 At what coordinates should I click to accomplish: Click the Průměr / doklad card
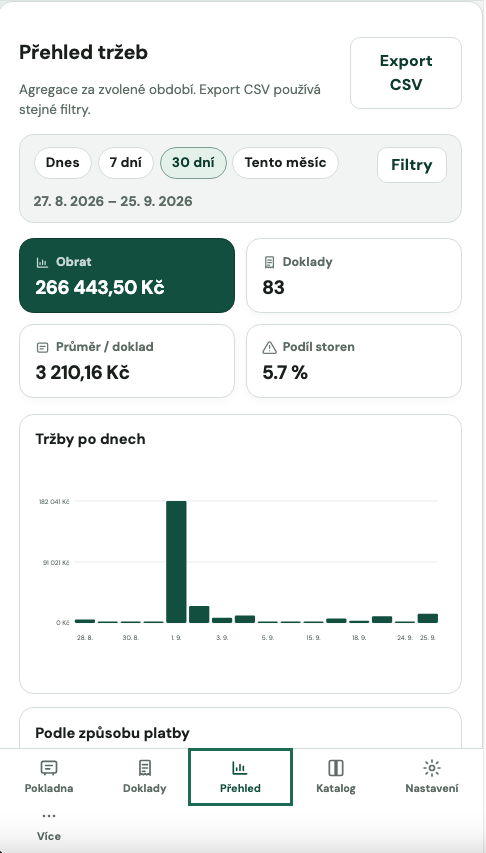click(x=127, y=361)
